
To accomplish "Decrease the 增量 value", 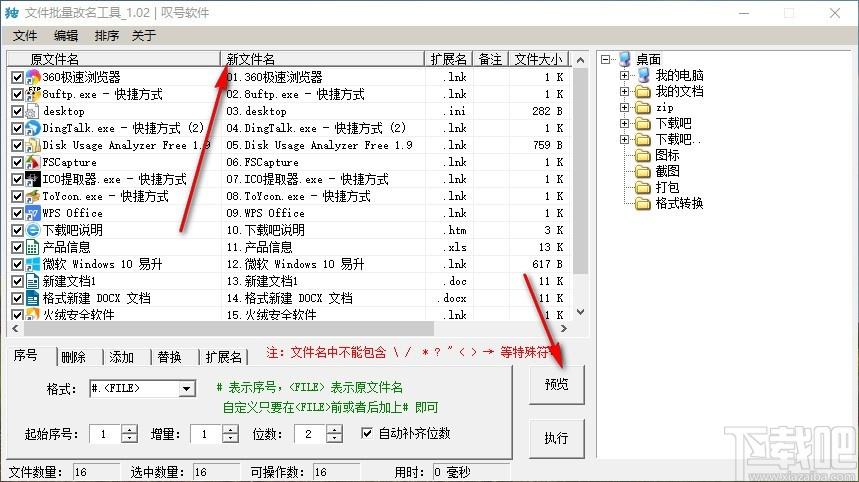I will (x=231, y=438).
